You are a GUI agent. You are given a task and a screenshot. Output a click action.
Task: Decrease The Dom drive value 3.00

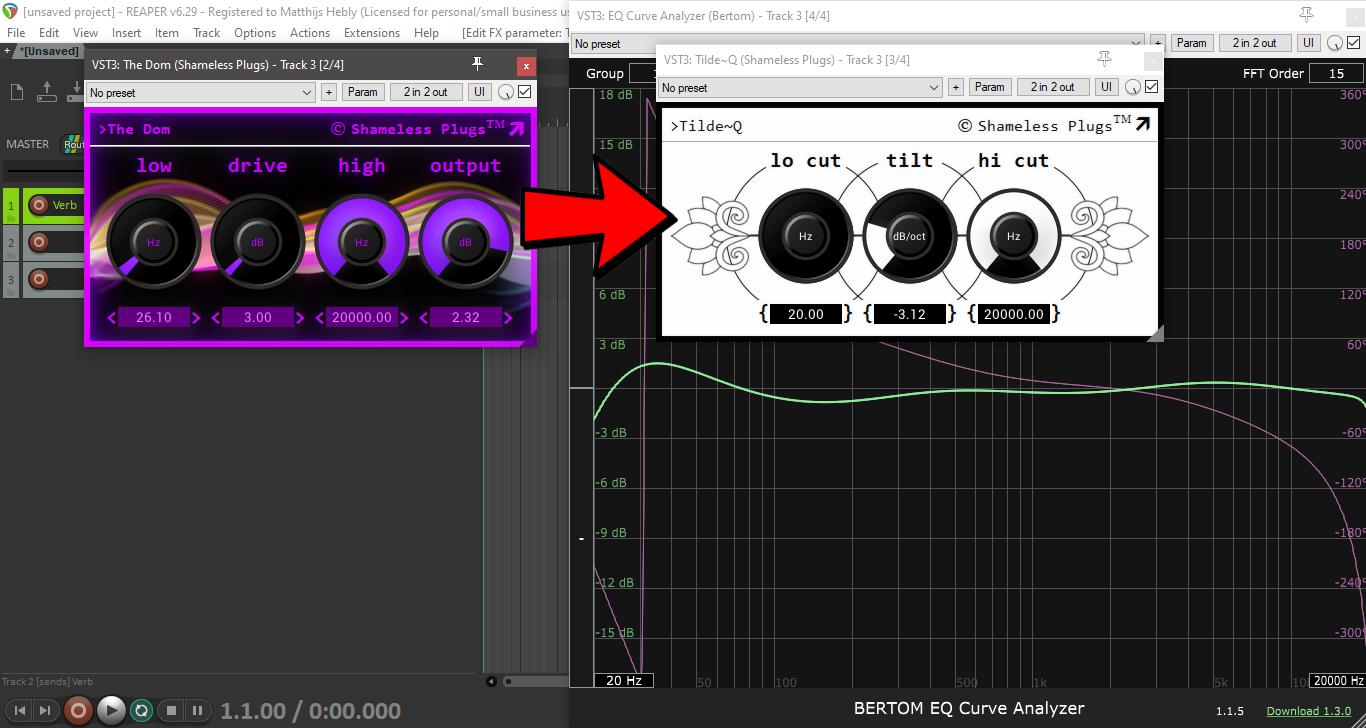coord(217,318)
